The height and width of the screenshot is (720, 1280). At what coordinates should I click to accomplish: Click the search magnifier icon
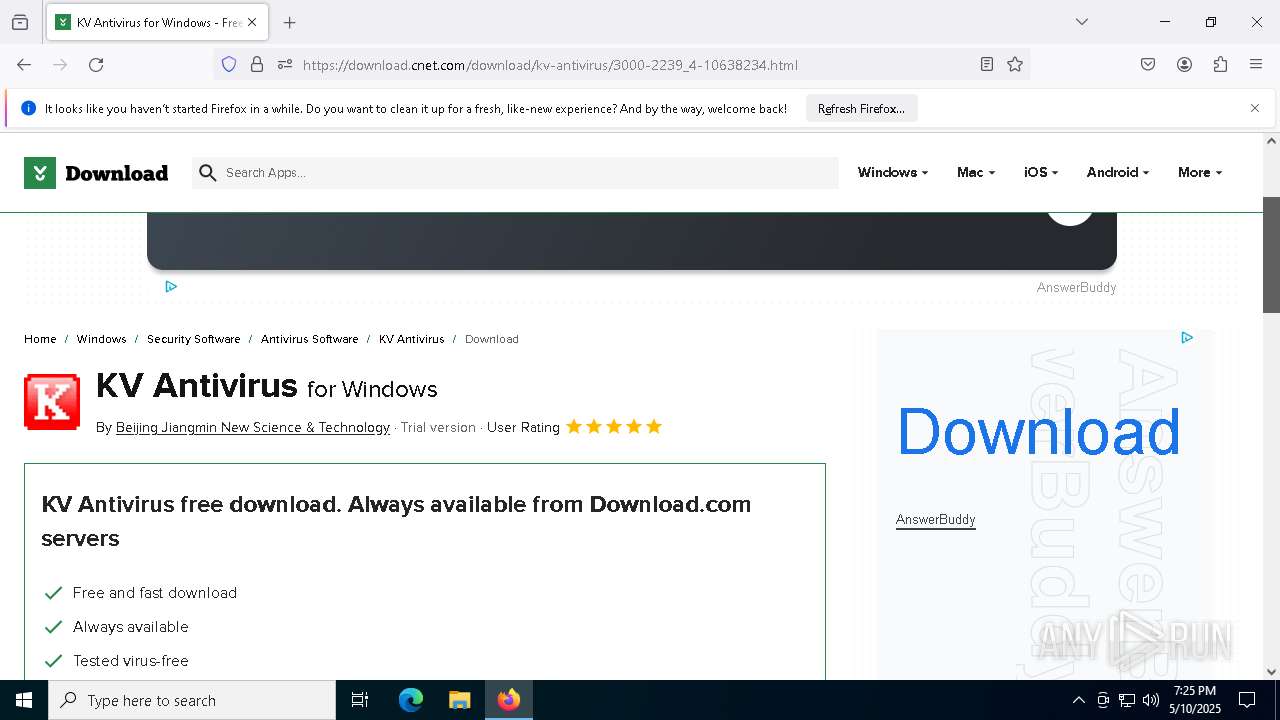(x=208, y=173)
